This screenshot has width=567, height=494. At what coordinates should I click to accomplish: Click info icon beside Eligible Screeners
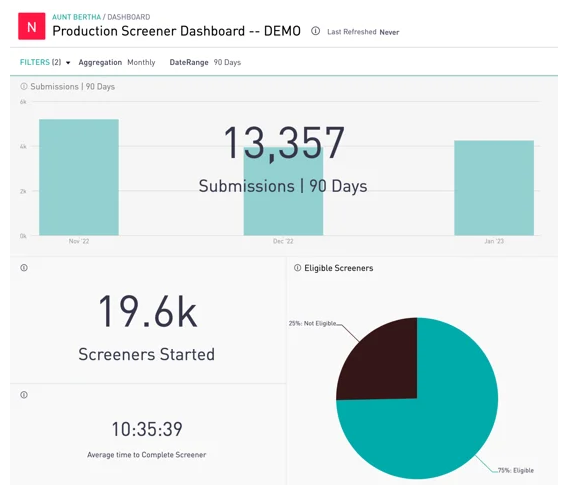(297, 268)
